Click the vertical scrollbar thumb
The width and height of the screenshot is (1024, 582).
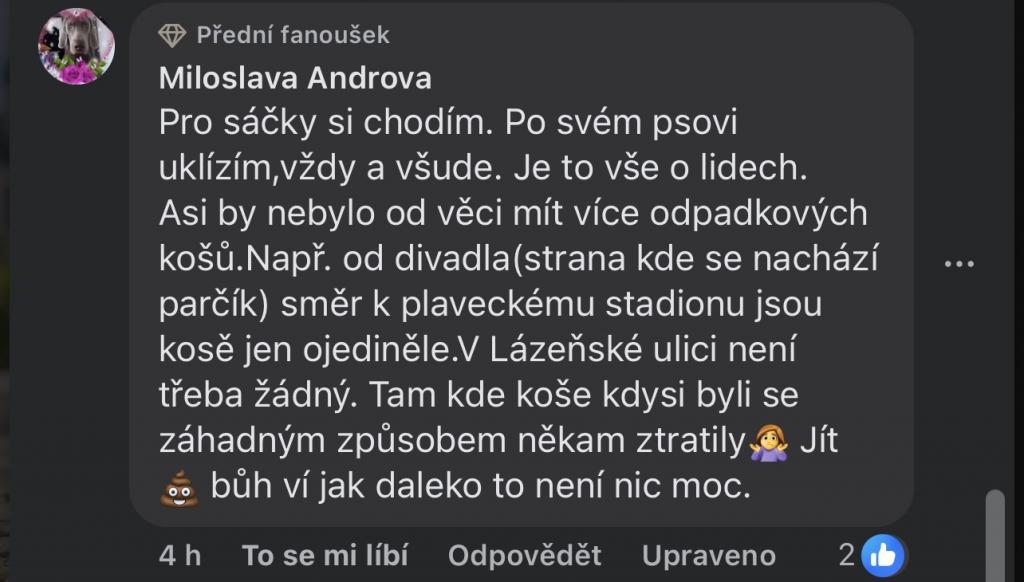[994, 535]
